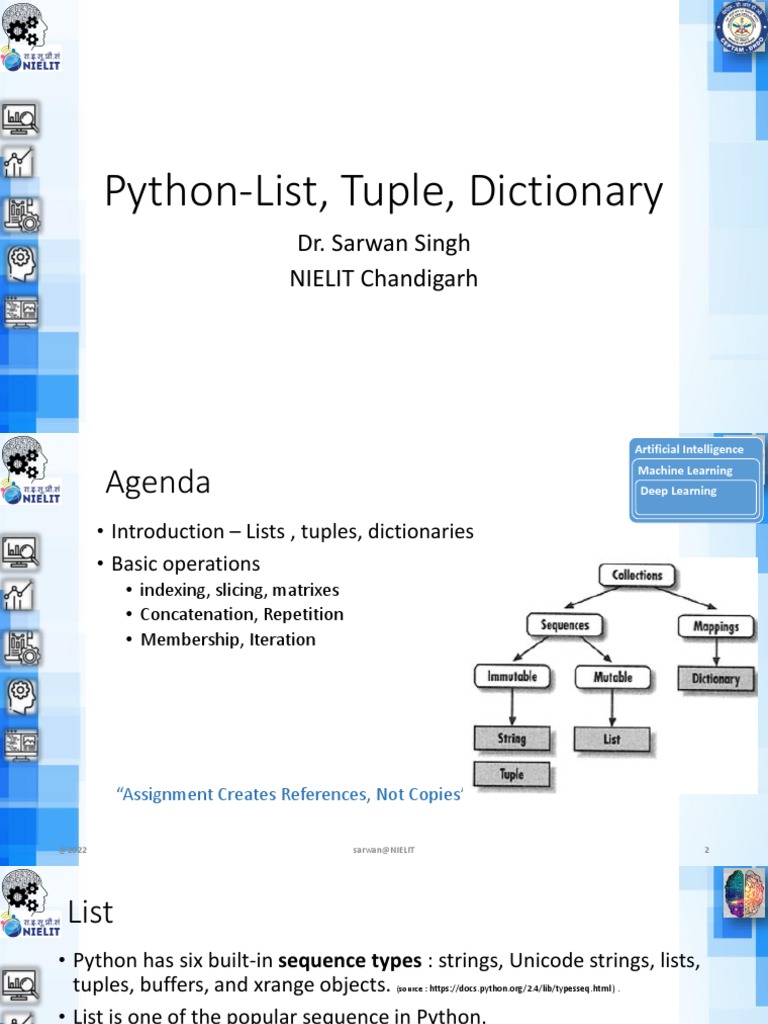Click the Mappings node in the diagram
768x1024 pixels.
point(716,627)
